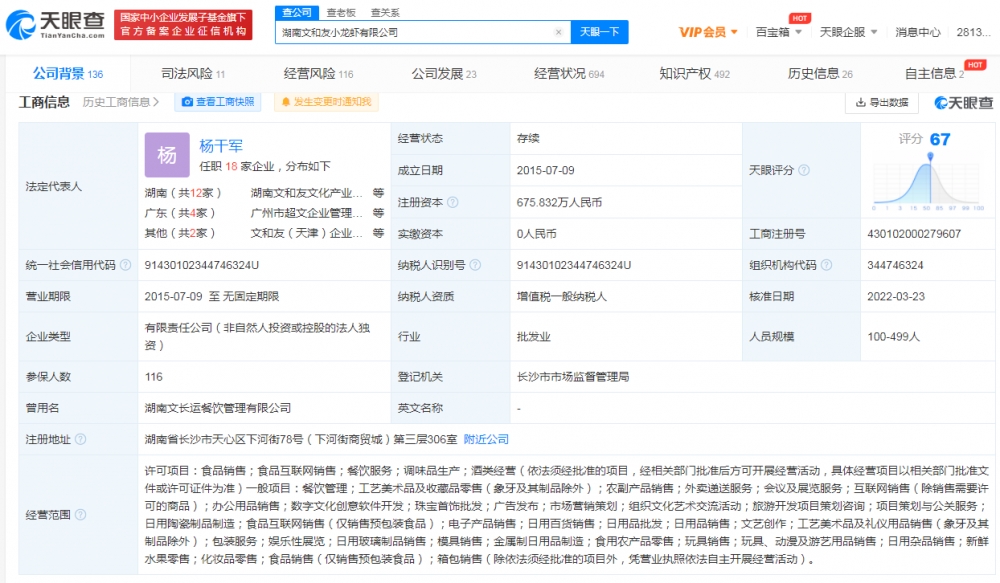Click 等 next to 广州市超文企业管理
The width and height of the screenshot is (1000, 583).
coord(378,213)
